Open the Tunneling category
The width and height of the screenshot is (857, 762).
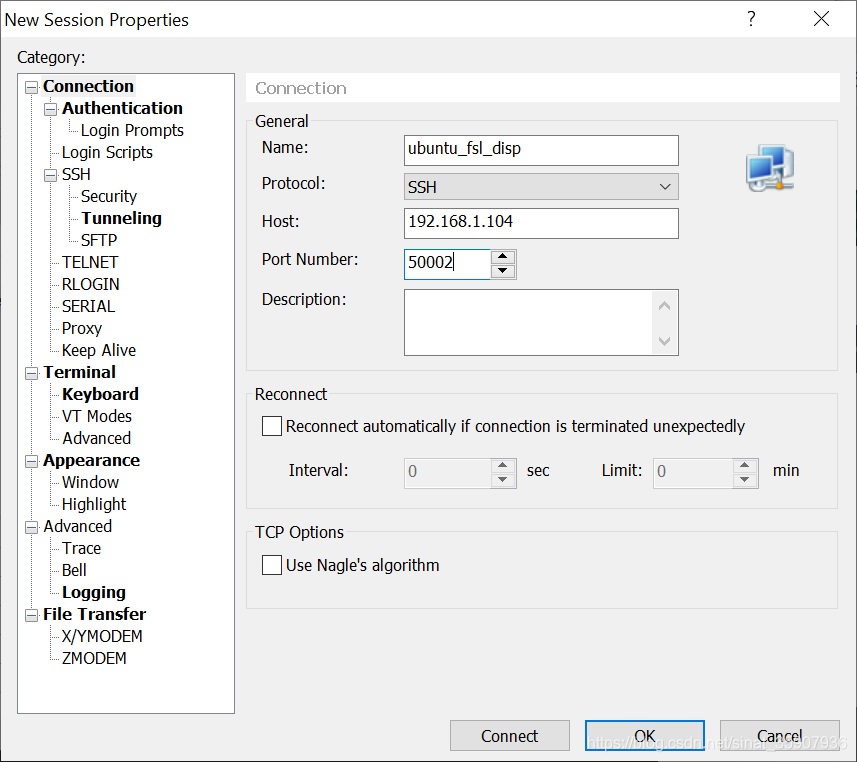121,218
